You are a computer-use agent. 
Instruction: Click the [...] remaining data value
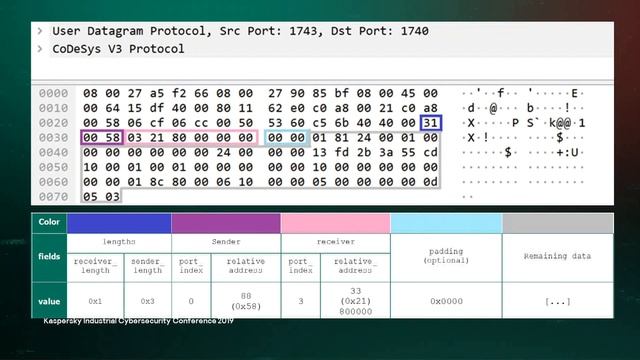(558, 301)
